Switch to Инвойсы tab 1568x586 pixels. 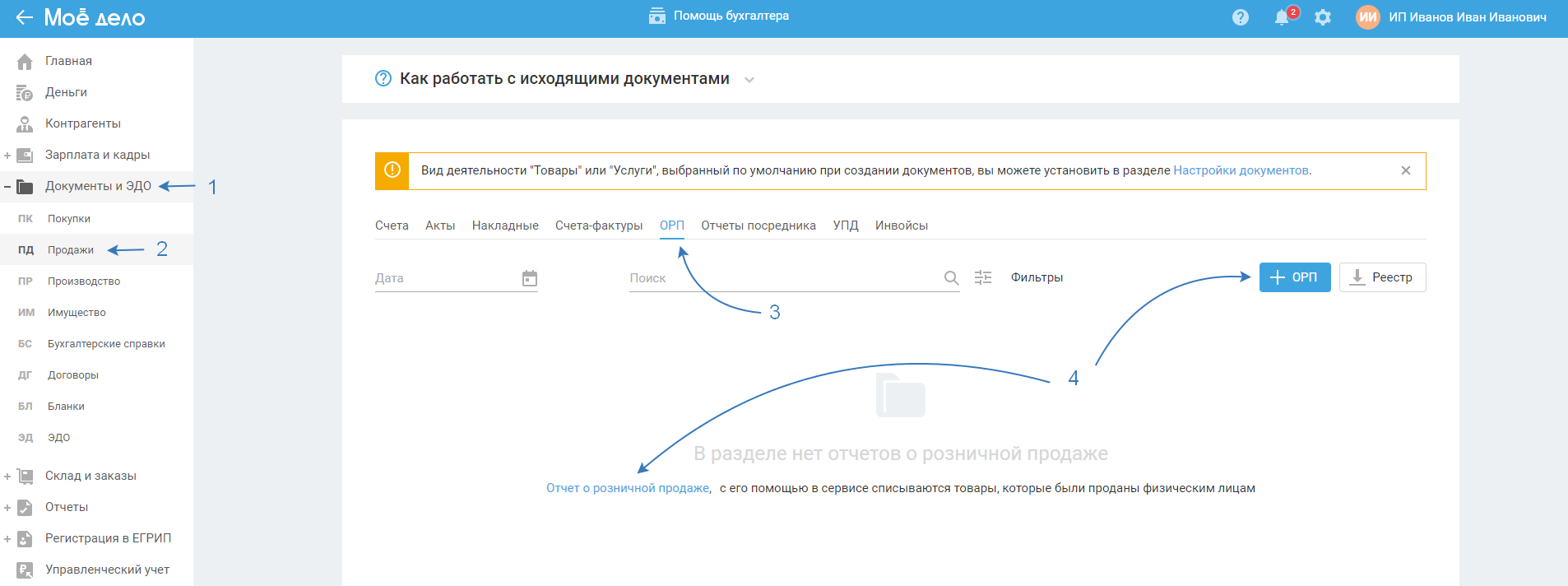pos(902,226)
